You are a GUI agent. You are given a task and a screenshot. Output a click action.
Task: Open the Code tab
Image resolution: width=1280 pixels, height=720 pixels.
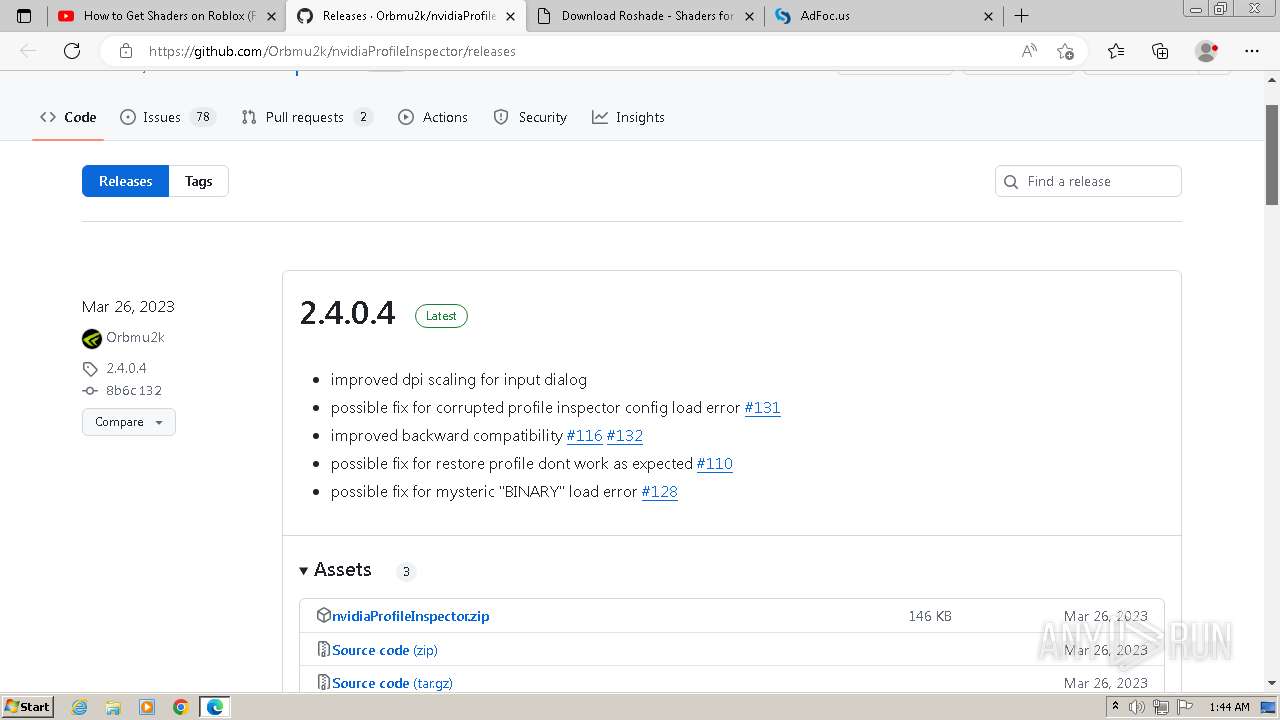coord(68,117)
